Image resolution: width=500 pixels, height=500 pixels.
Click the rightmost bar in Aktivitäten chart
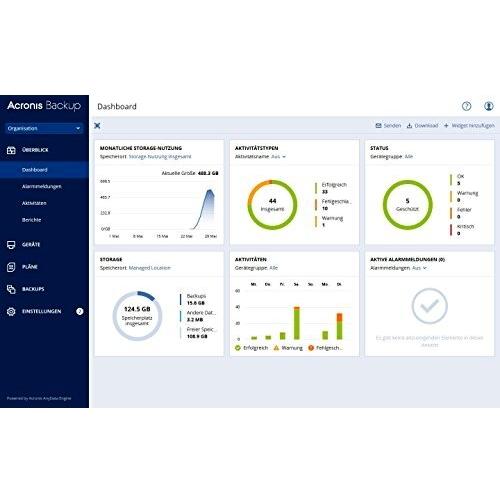pyautogui.click(x=339, y=326)
